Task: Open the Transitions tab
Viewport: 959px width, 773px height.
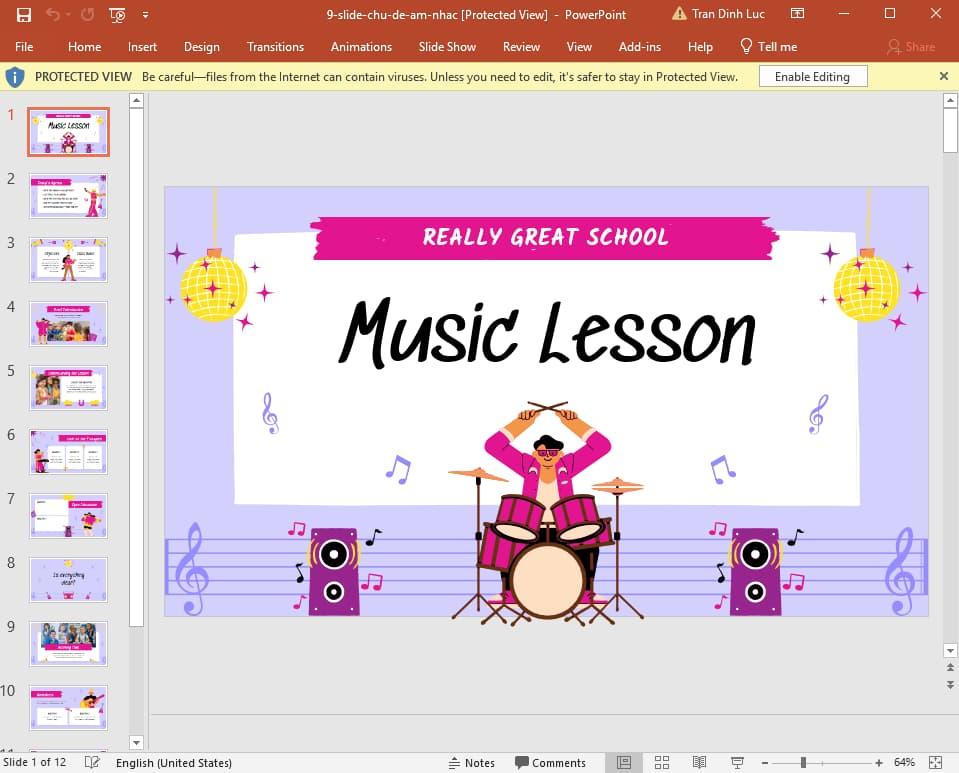Action: 275,47
